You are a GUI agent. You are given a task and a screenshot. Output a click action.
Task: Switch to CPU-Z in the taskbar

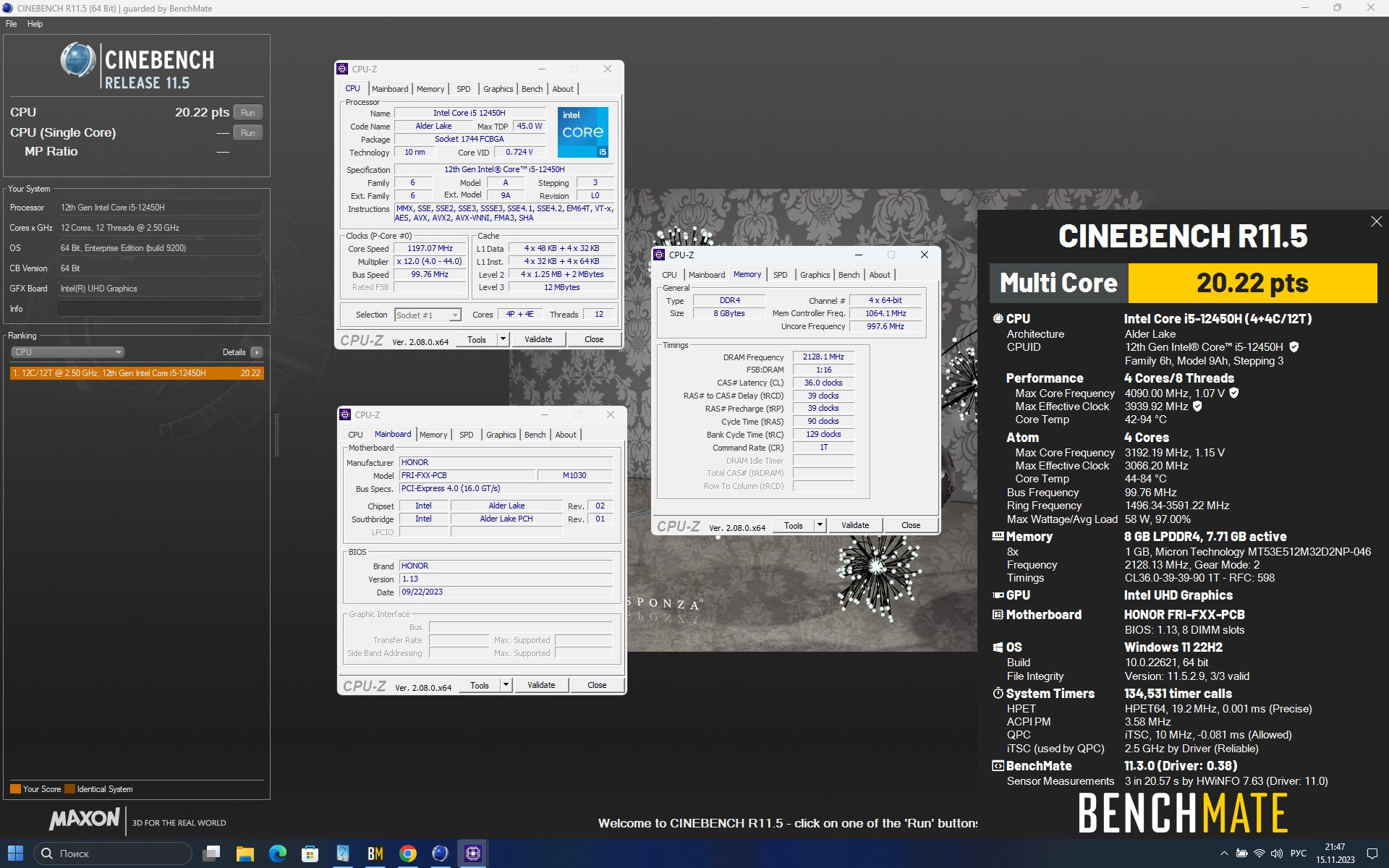pos(472,854)
